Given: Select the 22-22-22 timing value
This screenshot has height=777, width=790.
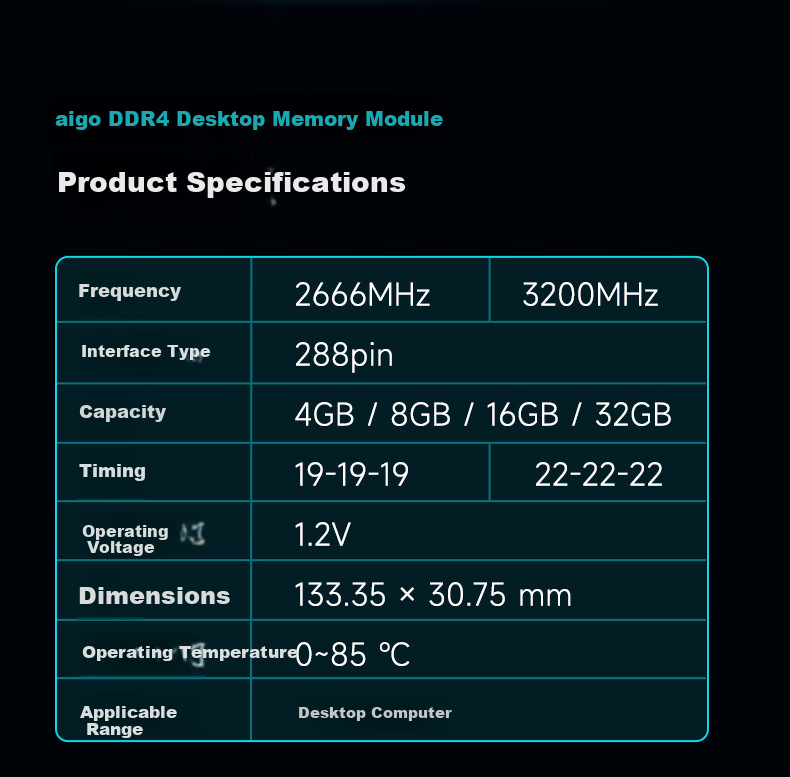Looking at the screenshot, I should click(599, 475).
